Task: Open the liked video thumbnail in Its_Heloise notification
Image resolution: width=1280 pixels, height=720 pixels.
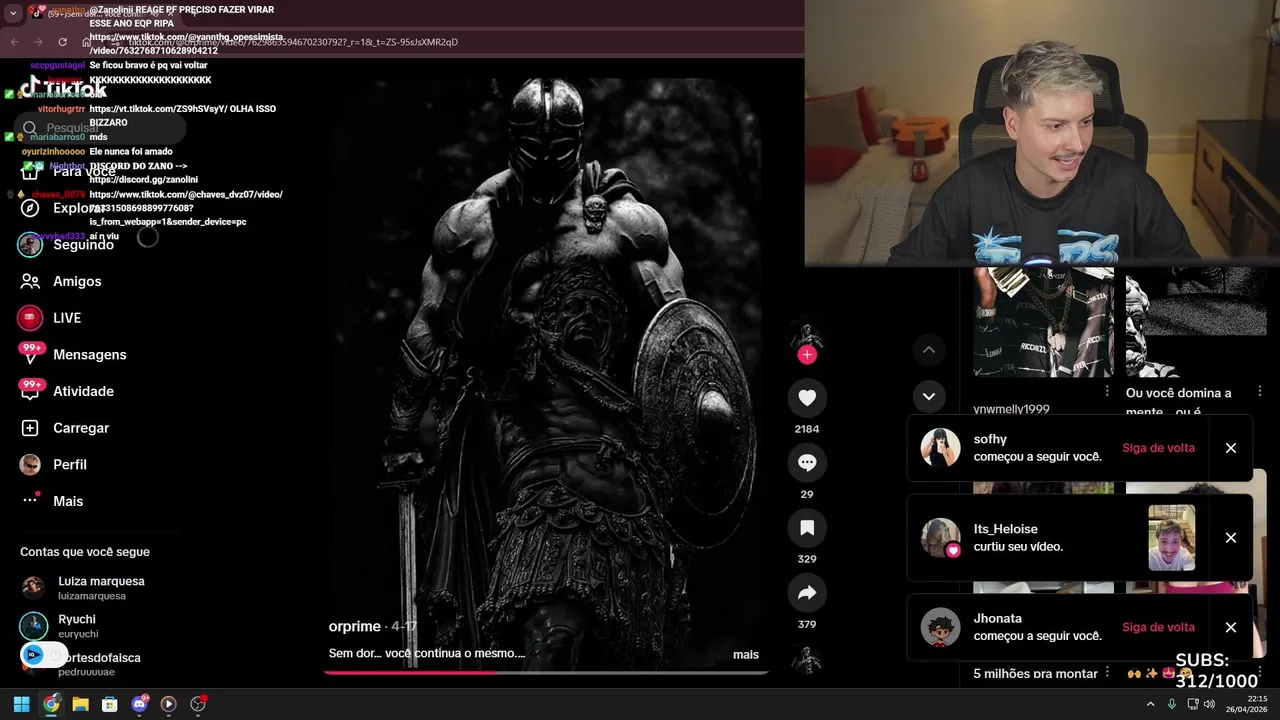Action: point(1171,538)
